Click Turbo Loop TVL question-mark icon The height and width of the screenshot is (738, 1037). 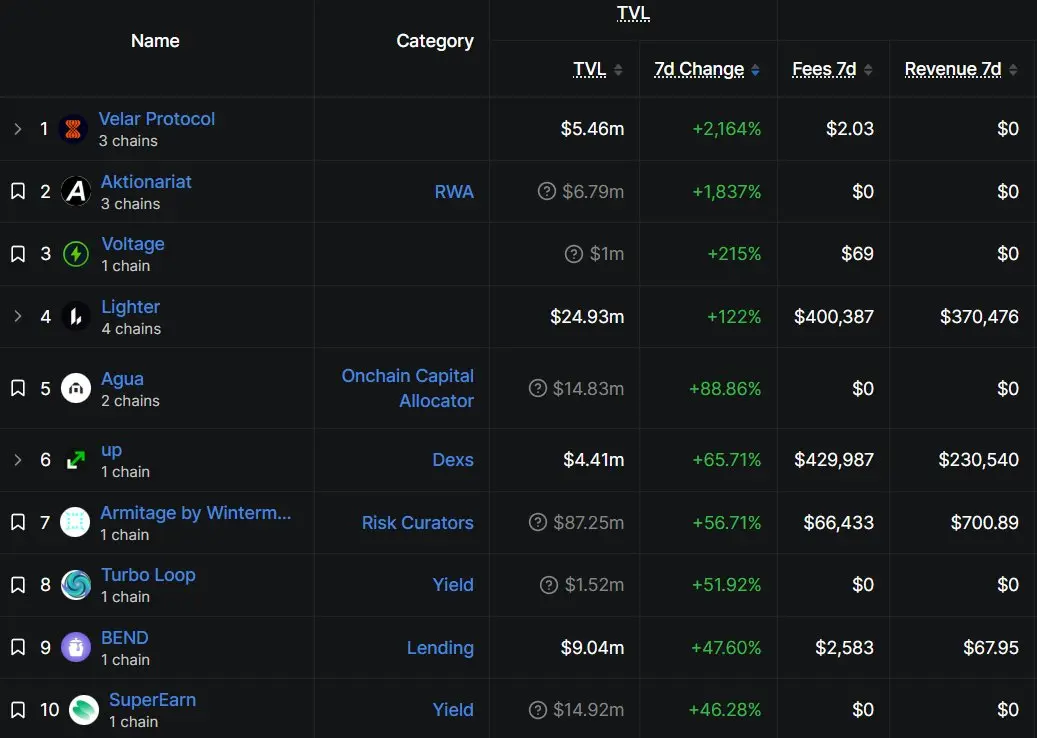click(549, 585)
